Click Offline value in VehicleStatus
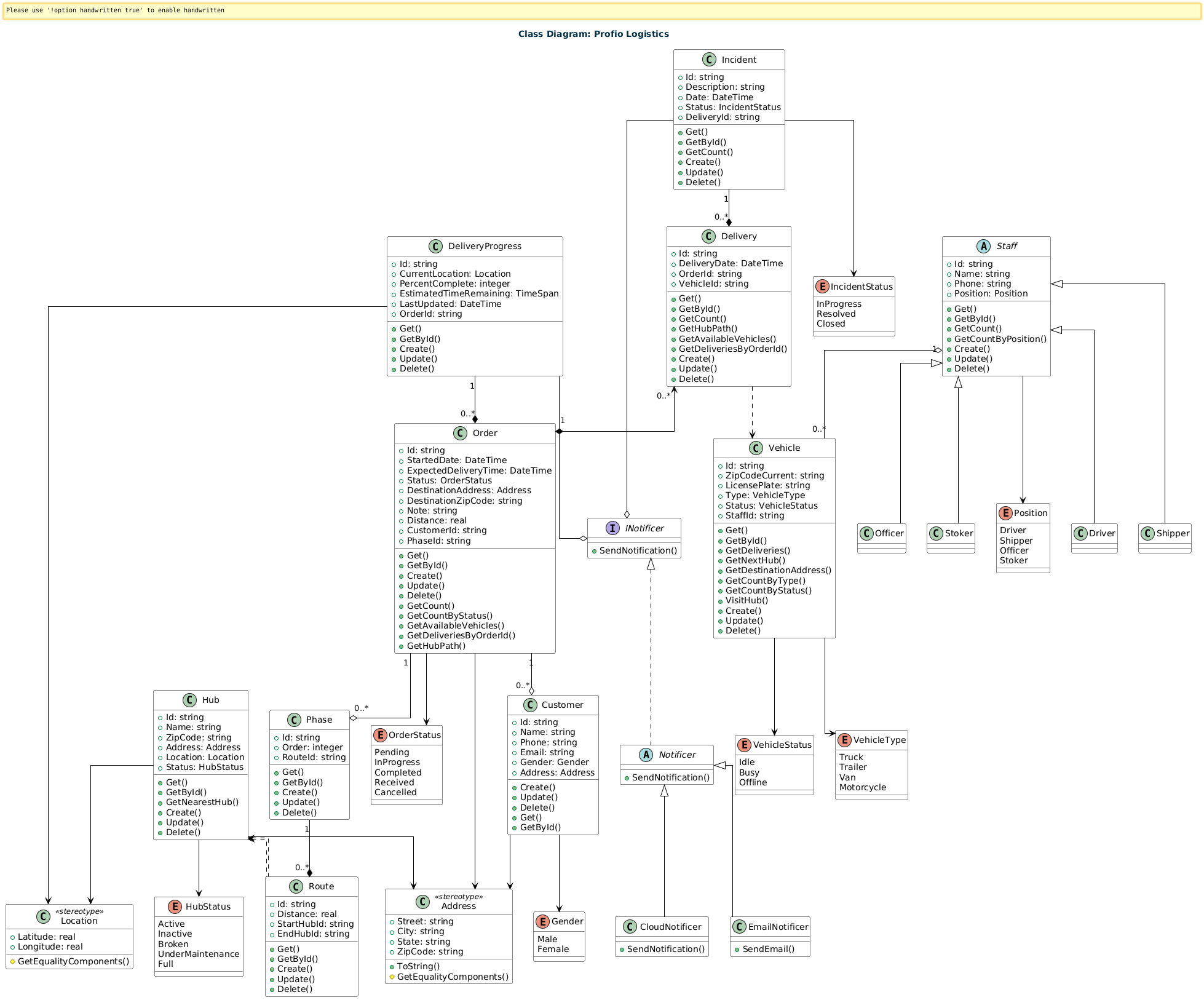The image size is (1204, 1000). [753, 782]
